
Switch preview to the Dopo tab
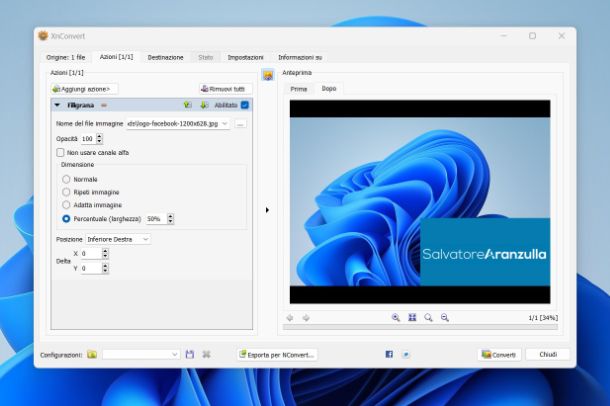point(329,88)
